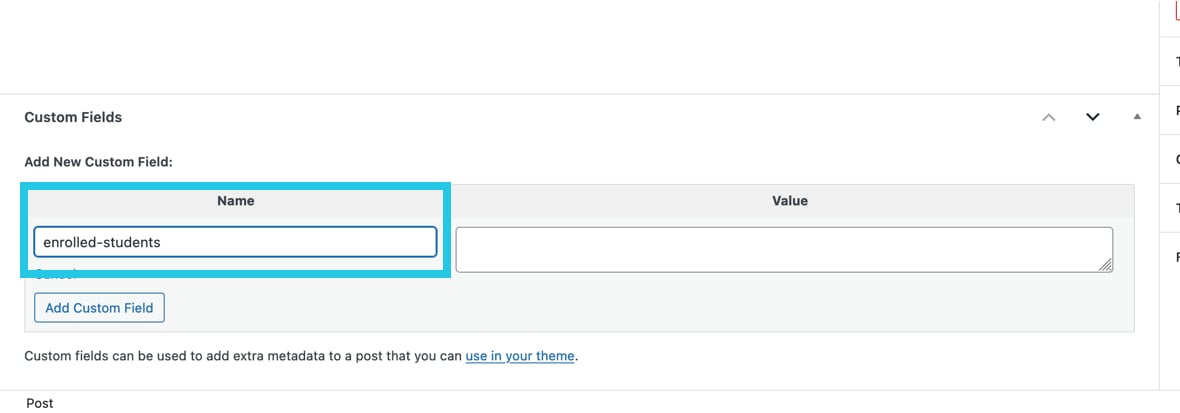The height and width of the screenshot is (413, 1180).
Task: Move Custom Fields panel down
Action: 1093,117
